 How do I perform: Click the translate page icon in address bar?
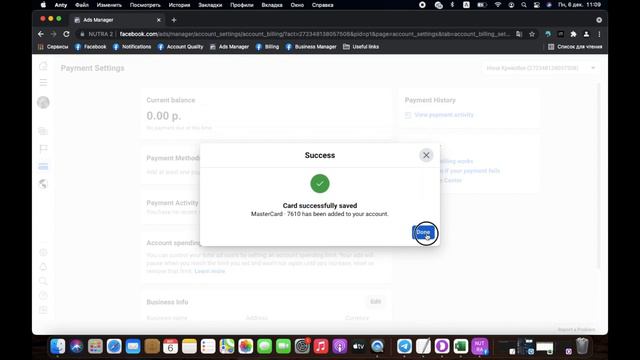tap(519, 34)
